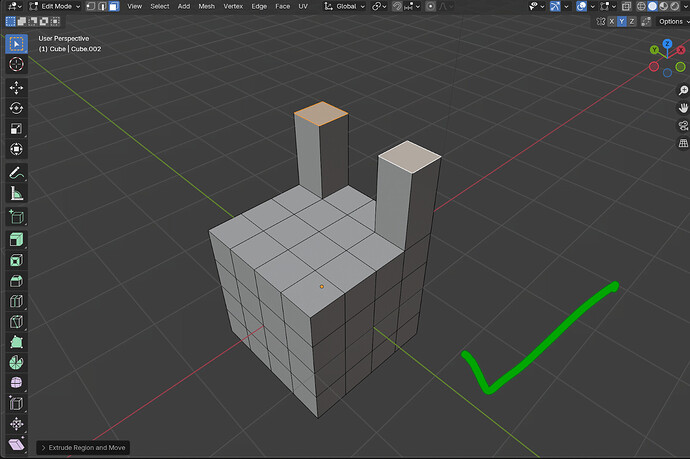Screen dimensions: 690x459
Task: Open Global transform orientation dropdown
Action: click(345, 6)
